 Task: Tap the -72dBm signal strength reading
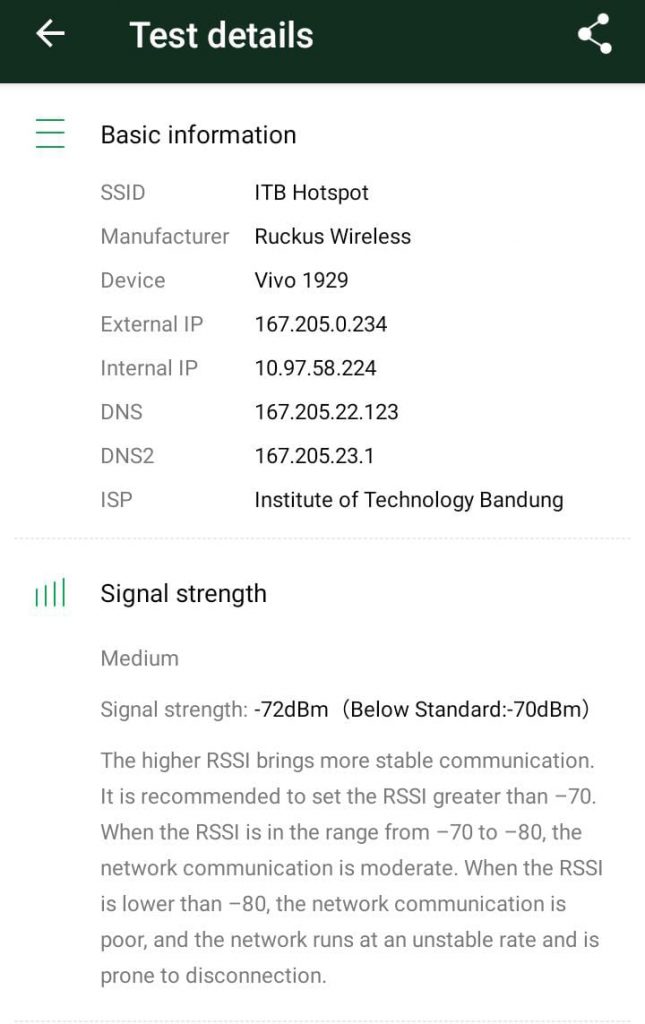(x=291, y=710)
